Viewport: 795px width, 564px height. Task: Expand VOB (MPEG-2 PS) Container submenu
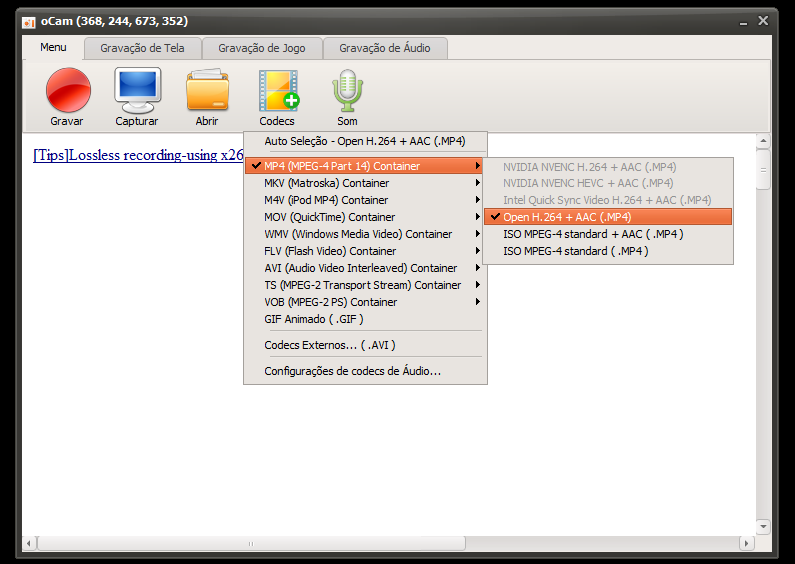[x=365, y=302]
